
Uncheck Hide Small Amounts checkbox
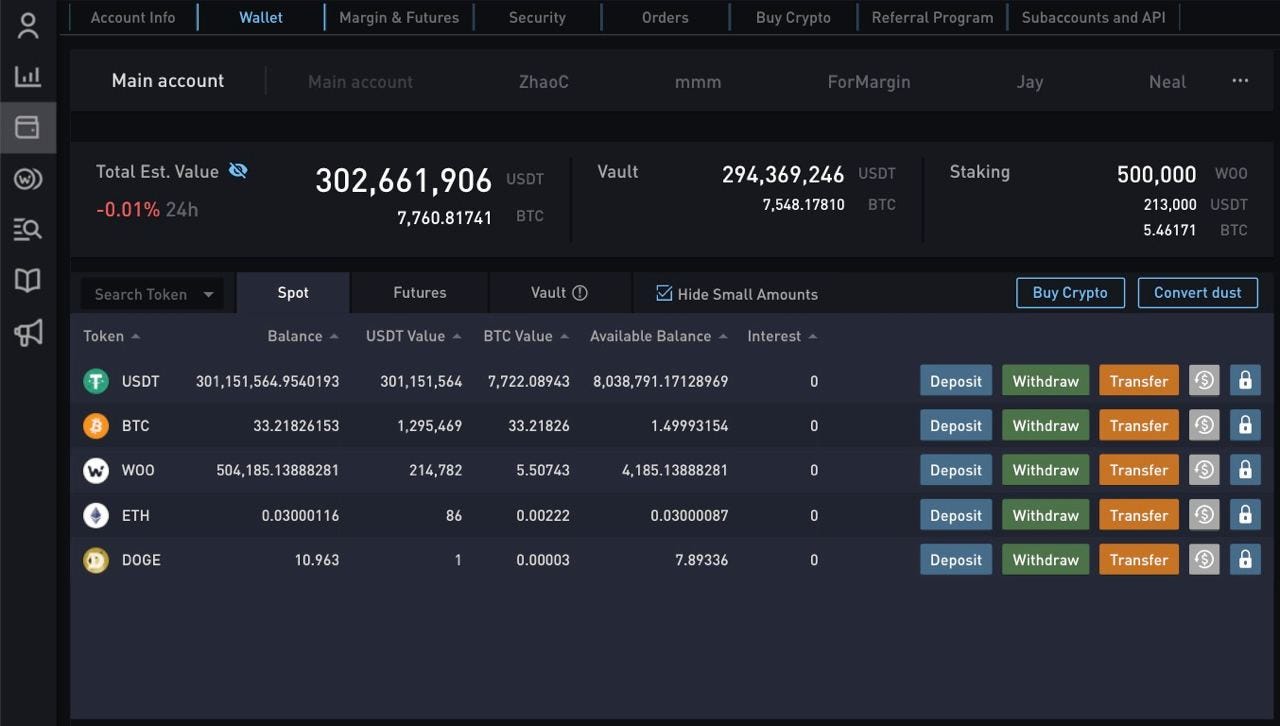[664, 293]
